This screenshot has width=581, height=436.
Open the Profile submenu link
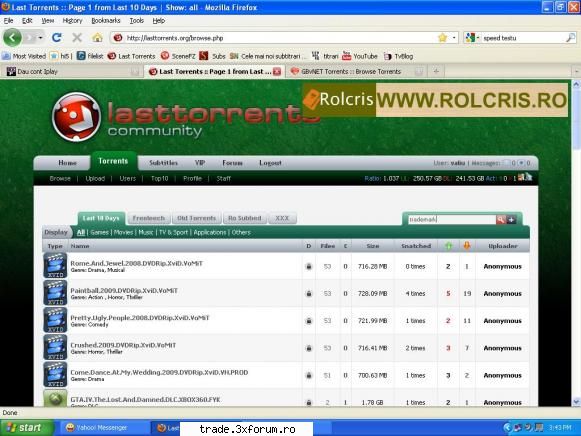pos(192,178)
